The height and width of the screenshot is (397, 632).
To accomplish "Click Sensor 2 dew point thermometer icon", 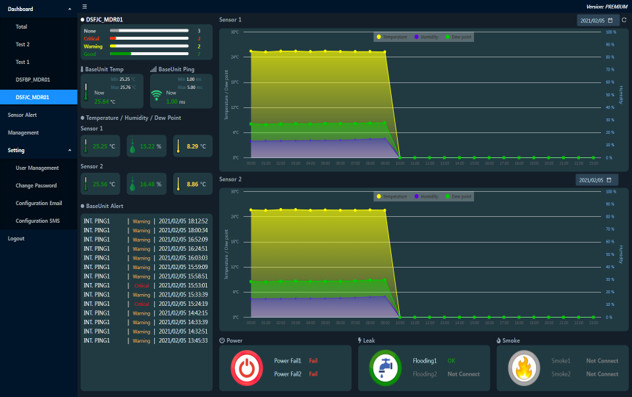I will coord(178,184).
